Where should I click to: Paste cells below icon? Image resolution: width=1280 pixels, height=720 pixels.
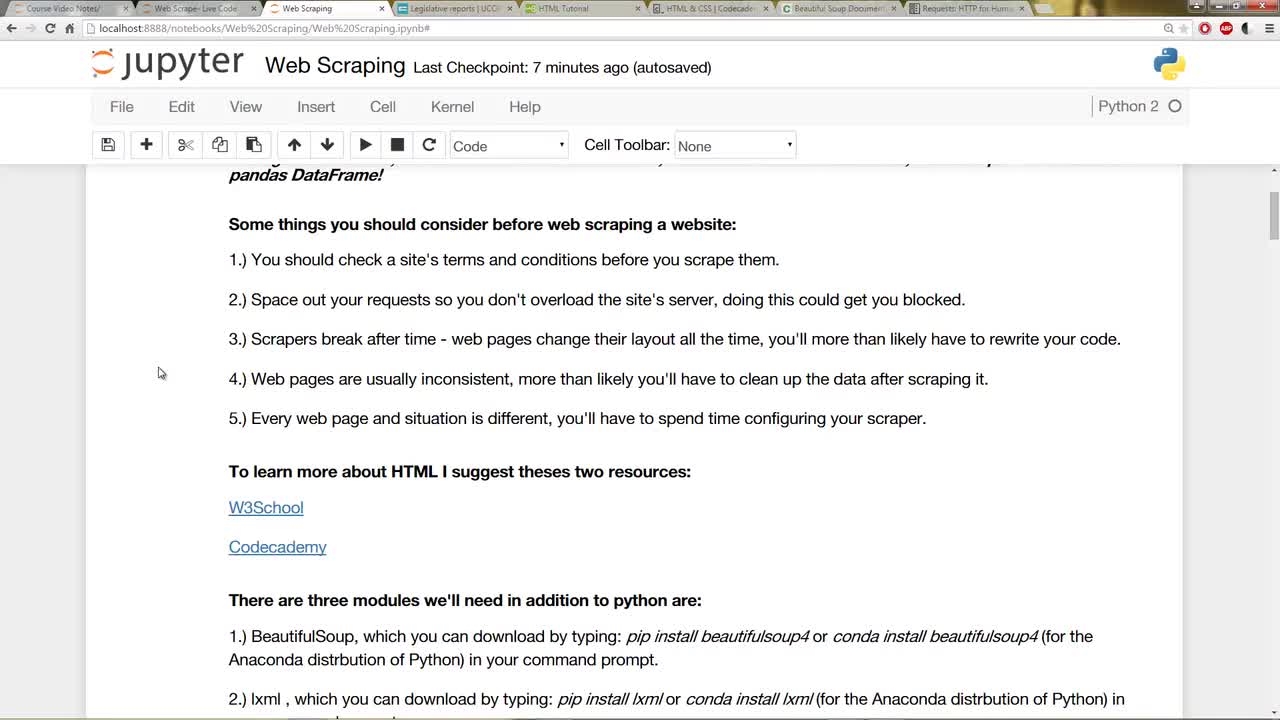[254, 145]
